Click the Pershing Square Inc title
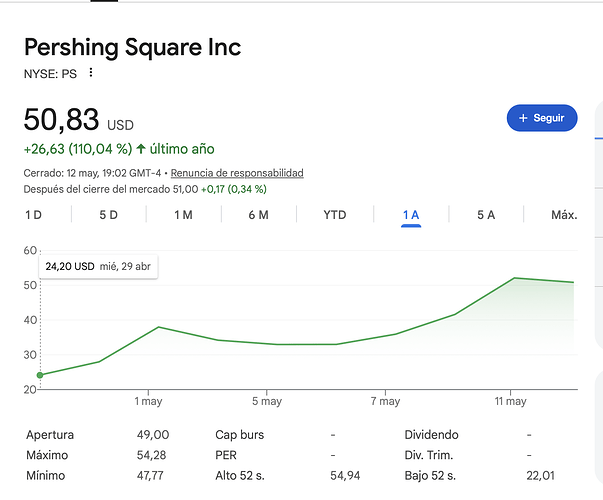 click(133, 47)
